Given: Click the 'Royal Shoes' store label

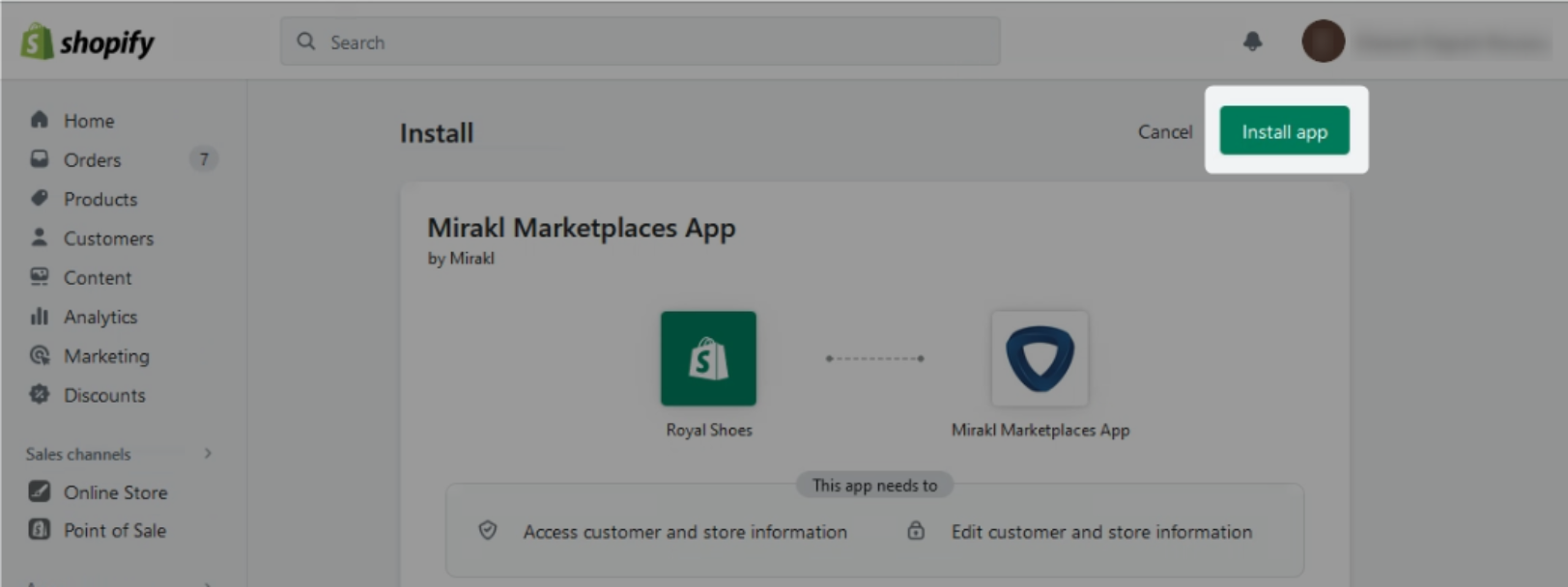Looking at the screenshot, I should click(709, 430).
